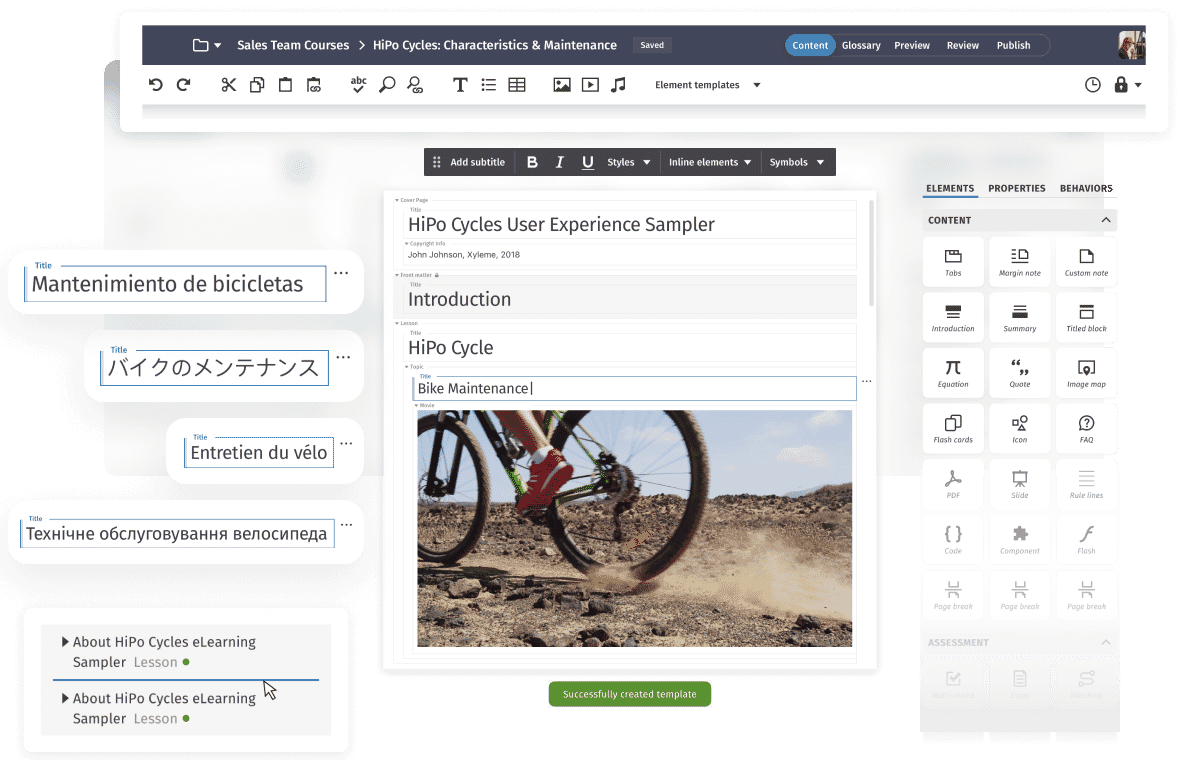The image size is (1184, 760).
Task: Click into the Bike Maintenance title field
Action: [634, 388]
